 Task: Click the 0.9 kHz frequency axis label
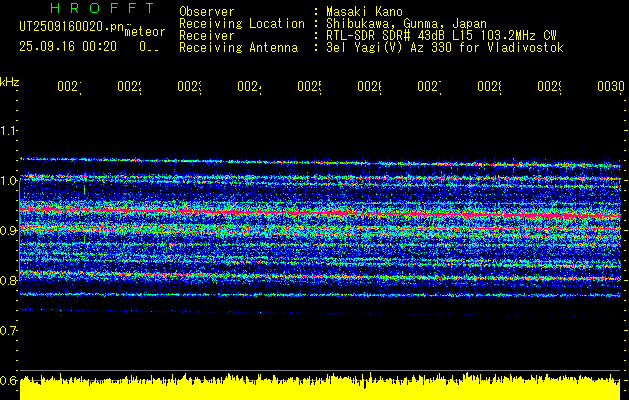8,230
